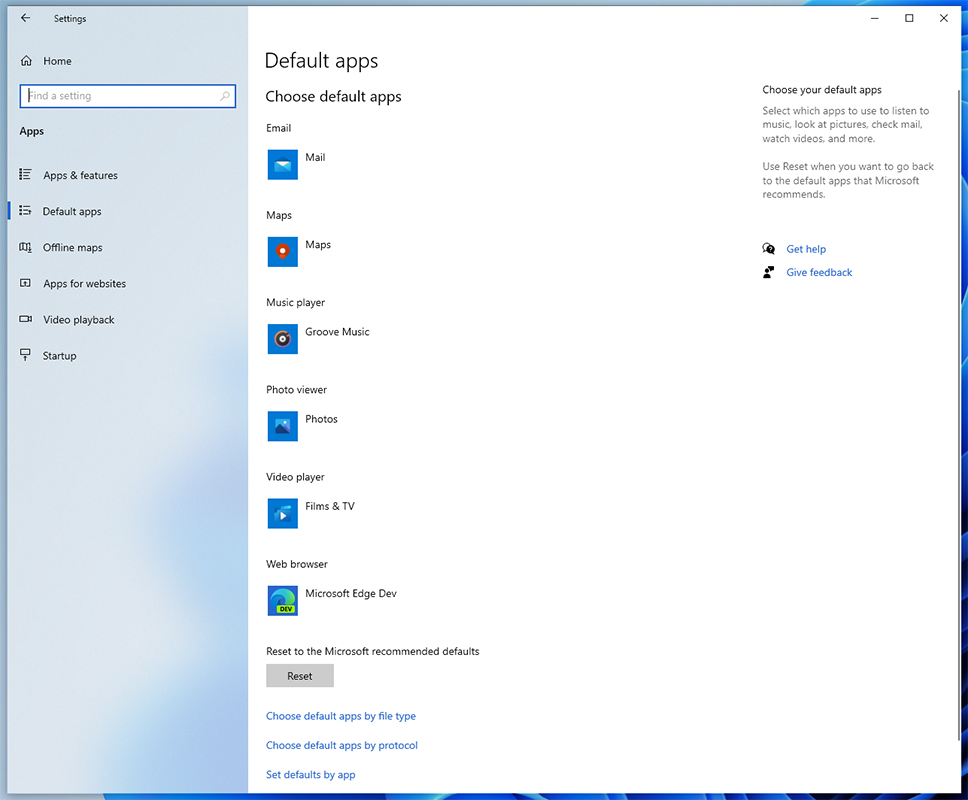Image resolution: width=968 pixels, height=800 pixels.
Task: Navigate to Video playback settings
Action: pyautogui.click(x=78, y=320)
